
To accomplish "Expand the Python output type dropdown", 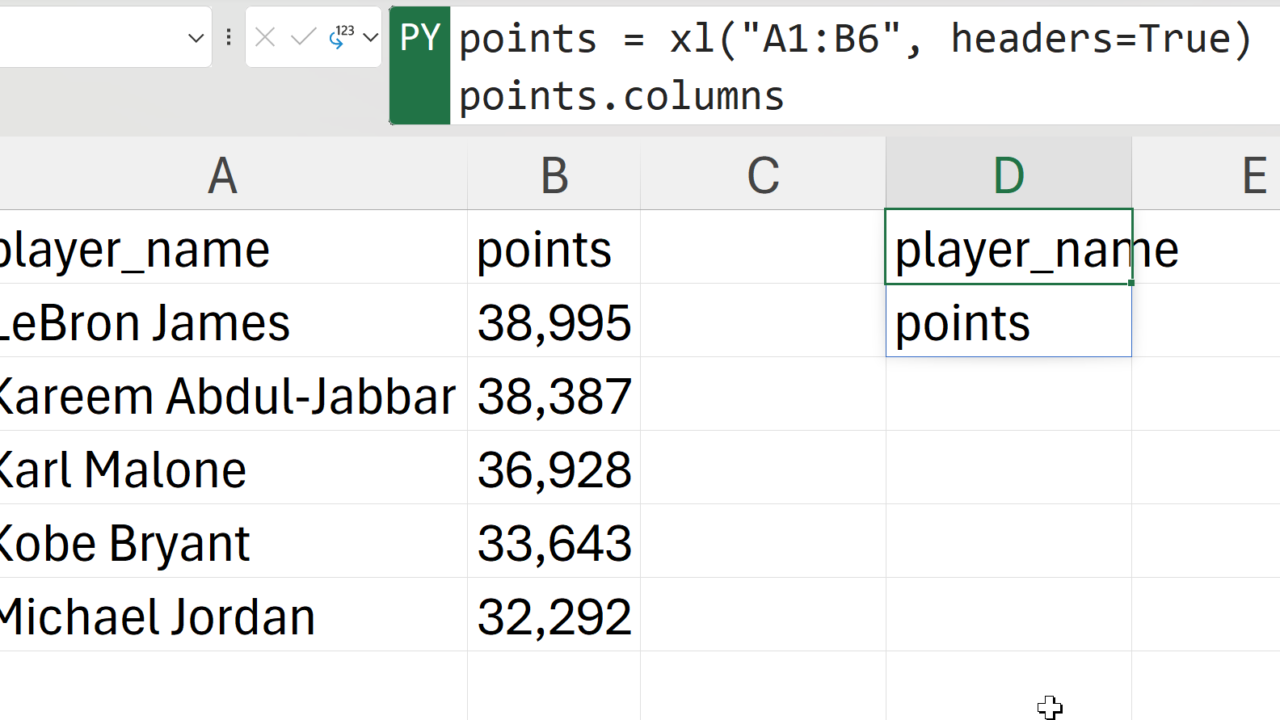I will click(371, 38).
